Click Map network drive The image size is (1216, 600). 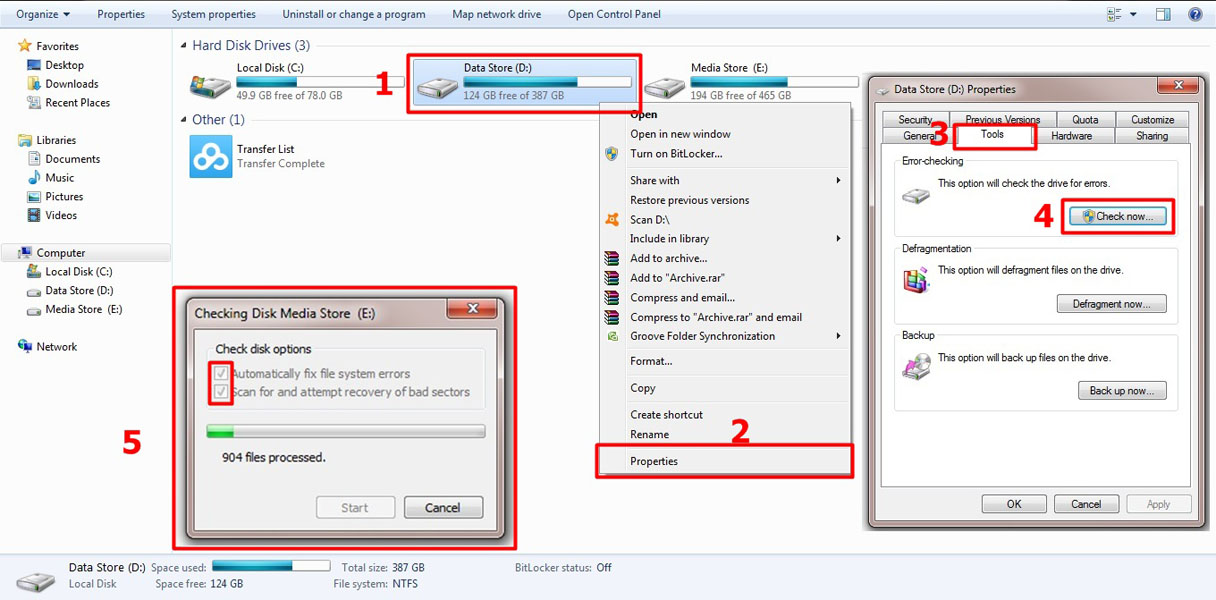point(496,14)
